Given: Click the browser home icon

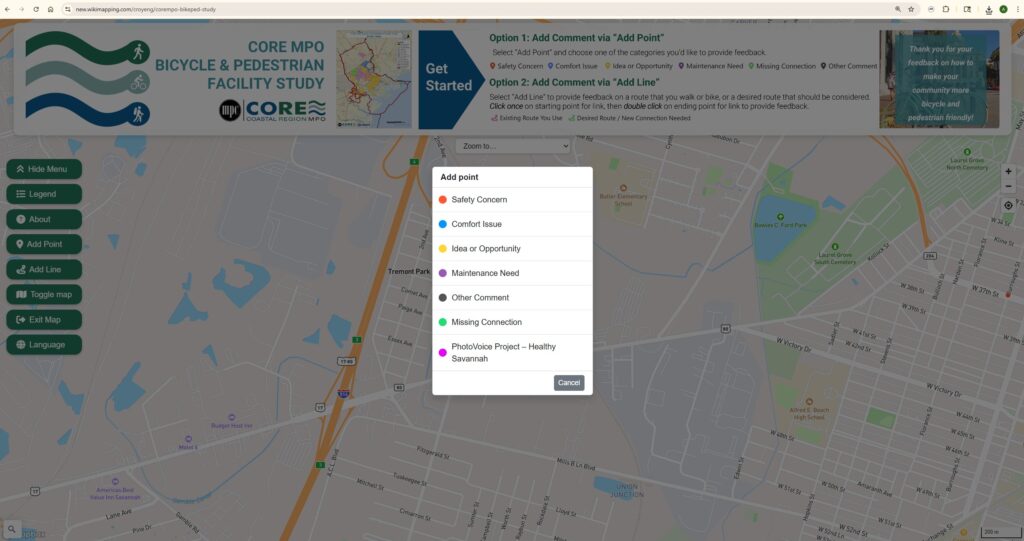Looking at the screenshot, I should [51, 9].
